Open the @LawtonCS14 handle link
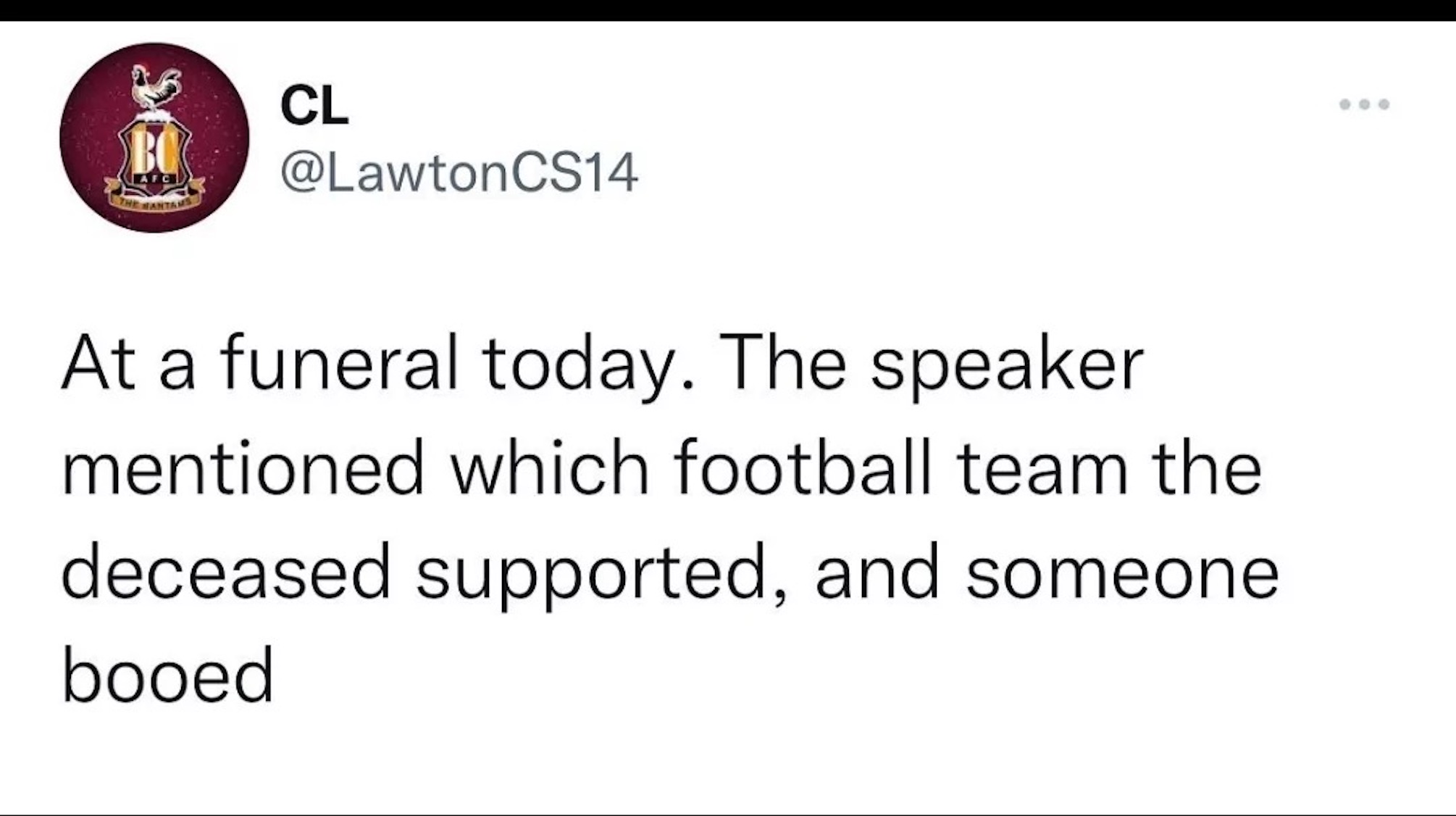 point(459,173)
